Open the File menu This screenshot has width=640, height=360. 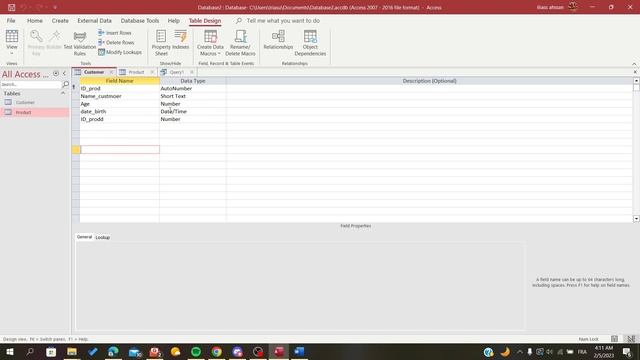11,20
